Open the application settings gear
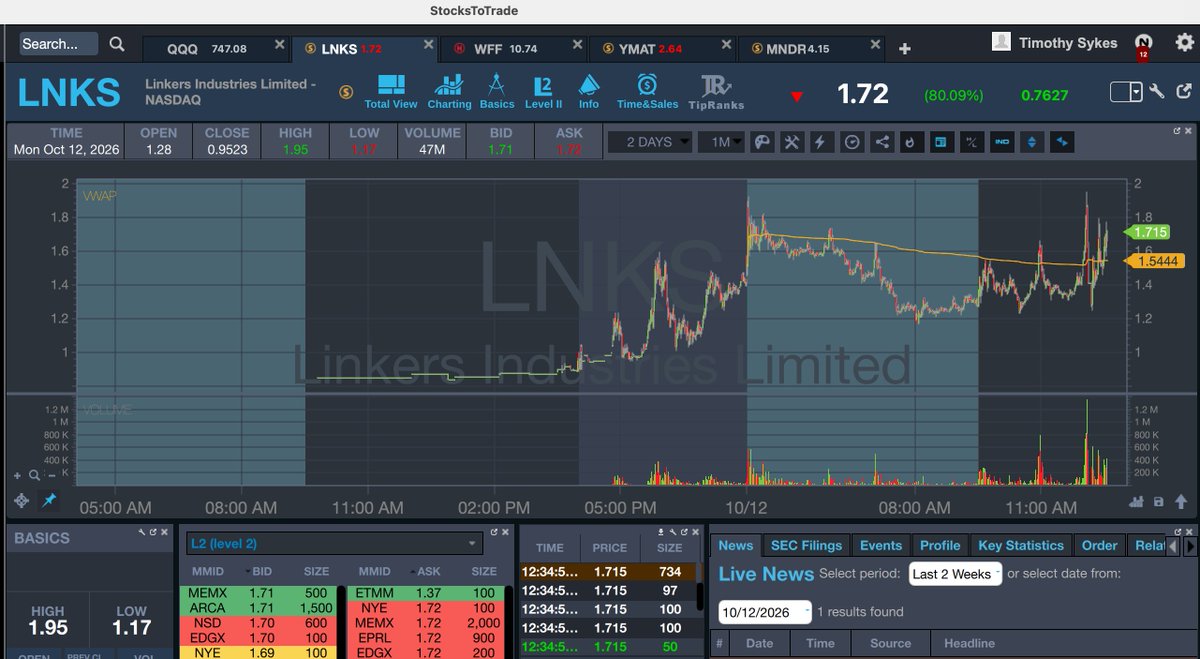This screenshot has width=1200, height=659. 1185,42
